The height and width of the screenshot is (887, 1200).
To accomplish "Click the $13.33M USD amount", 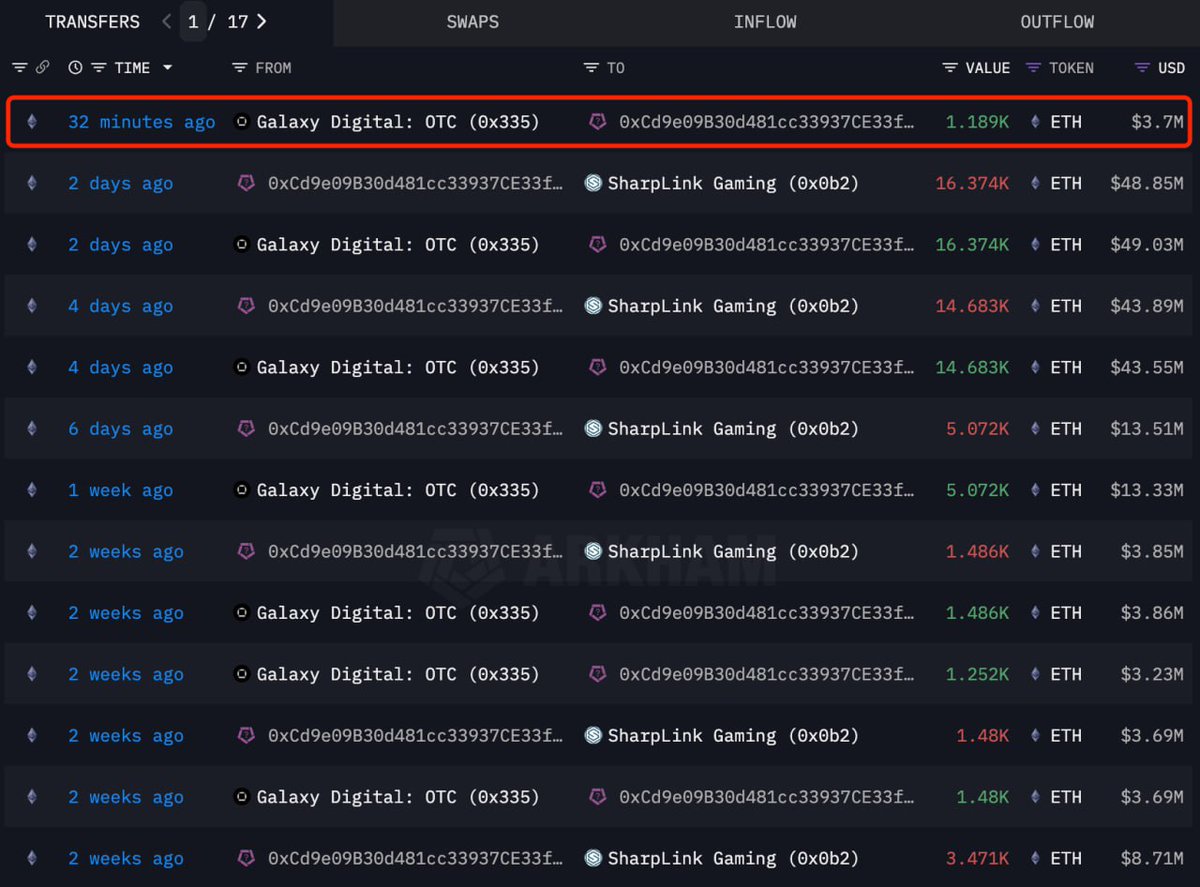I will pos(1147,490).
